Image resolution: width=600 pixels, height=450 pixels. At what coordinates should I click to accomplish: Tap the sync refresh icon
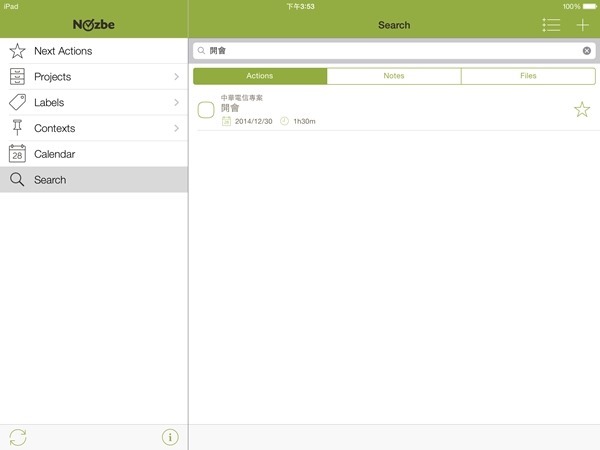tap(18, 437)
